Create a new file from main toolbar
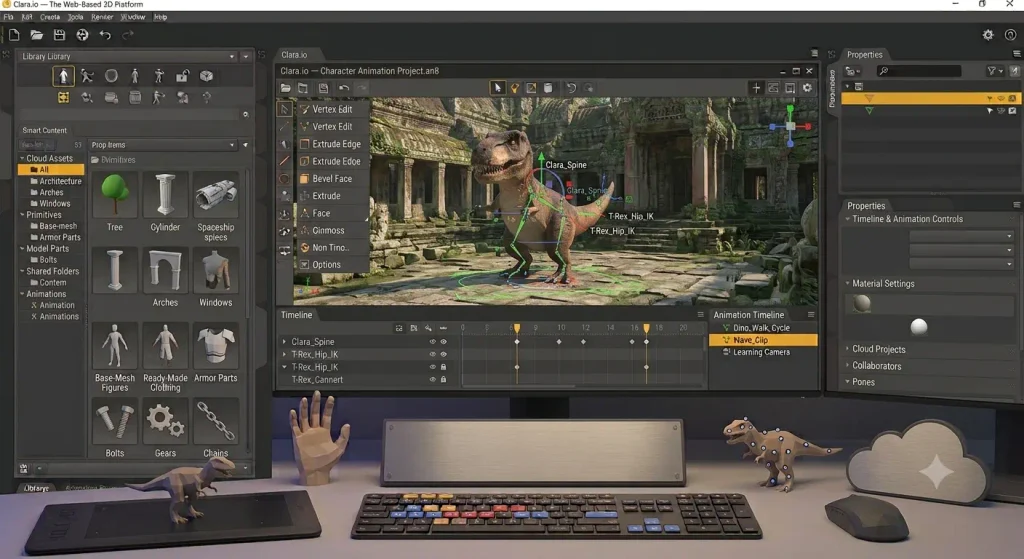1024x559 pixels. click(x=14, y=35)
